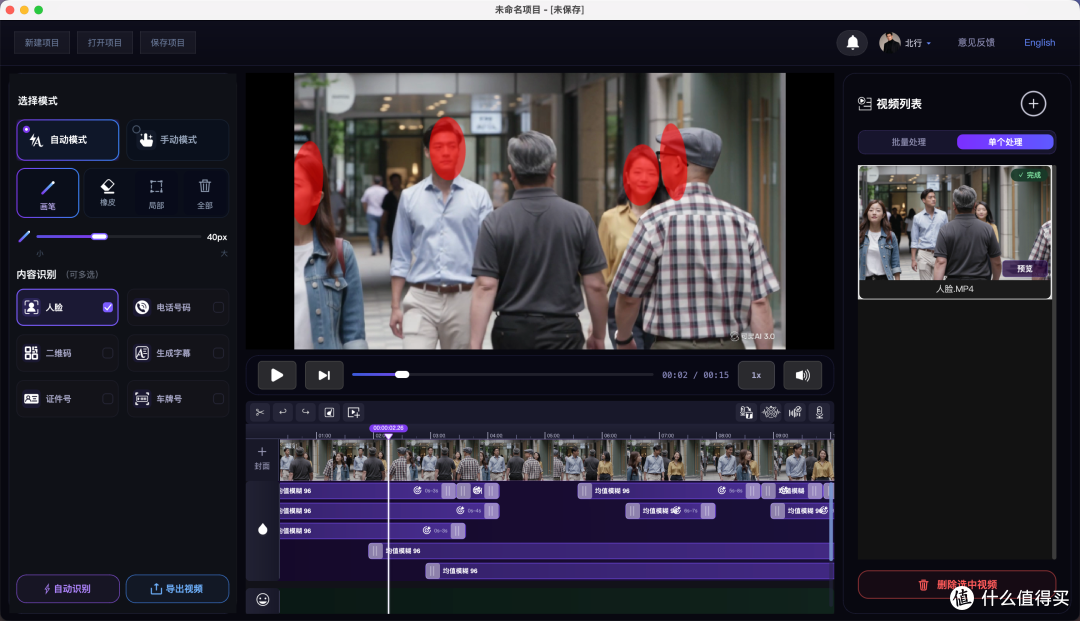Image resolution: width=1080 pixels, height=621 pixels.
Task: Open the emoji sticker track icon
Action: pyautogui.click(x=262, y=600)
